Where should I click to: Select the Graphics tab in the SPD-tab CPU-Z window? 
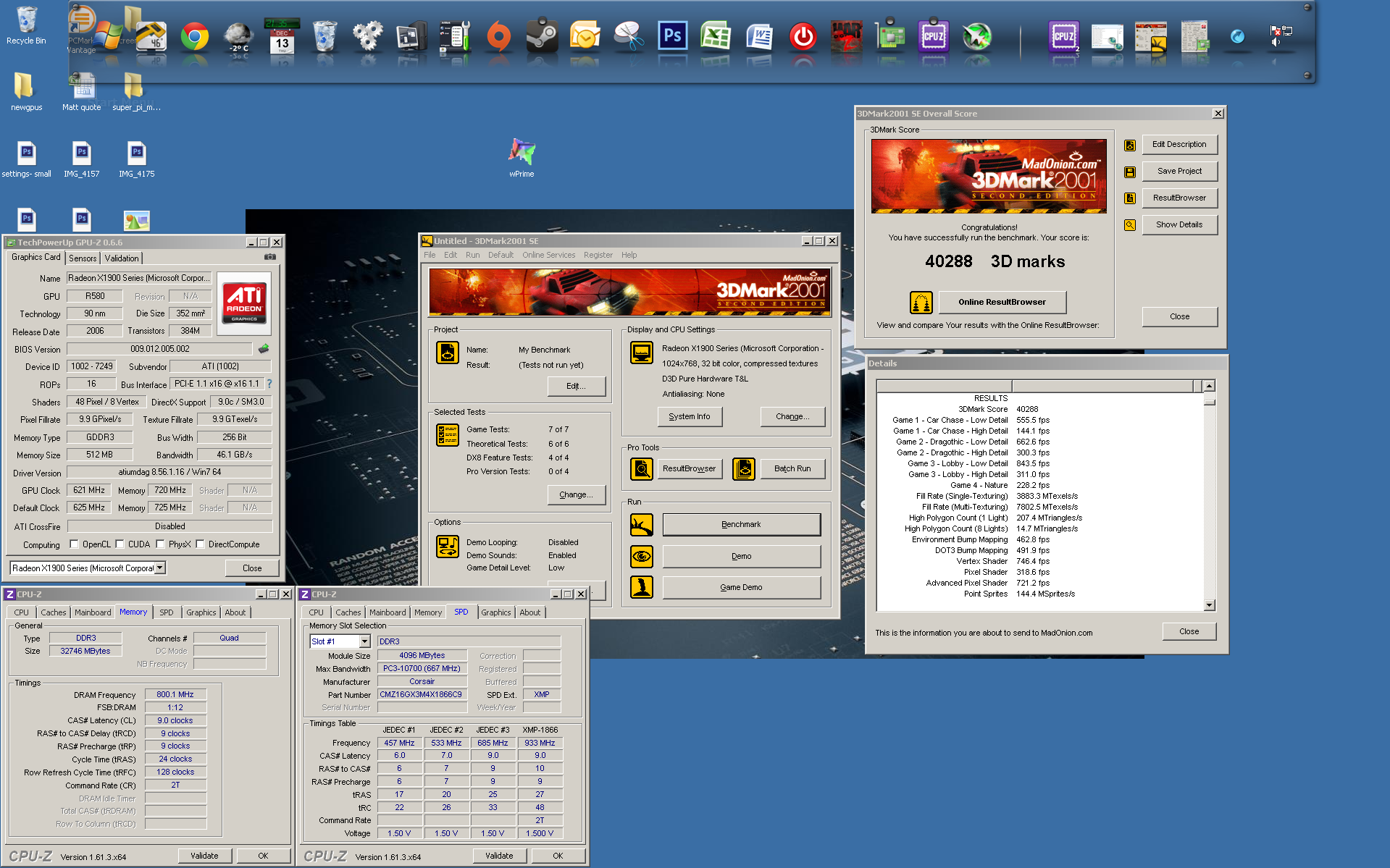(496, 612)
